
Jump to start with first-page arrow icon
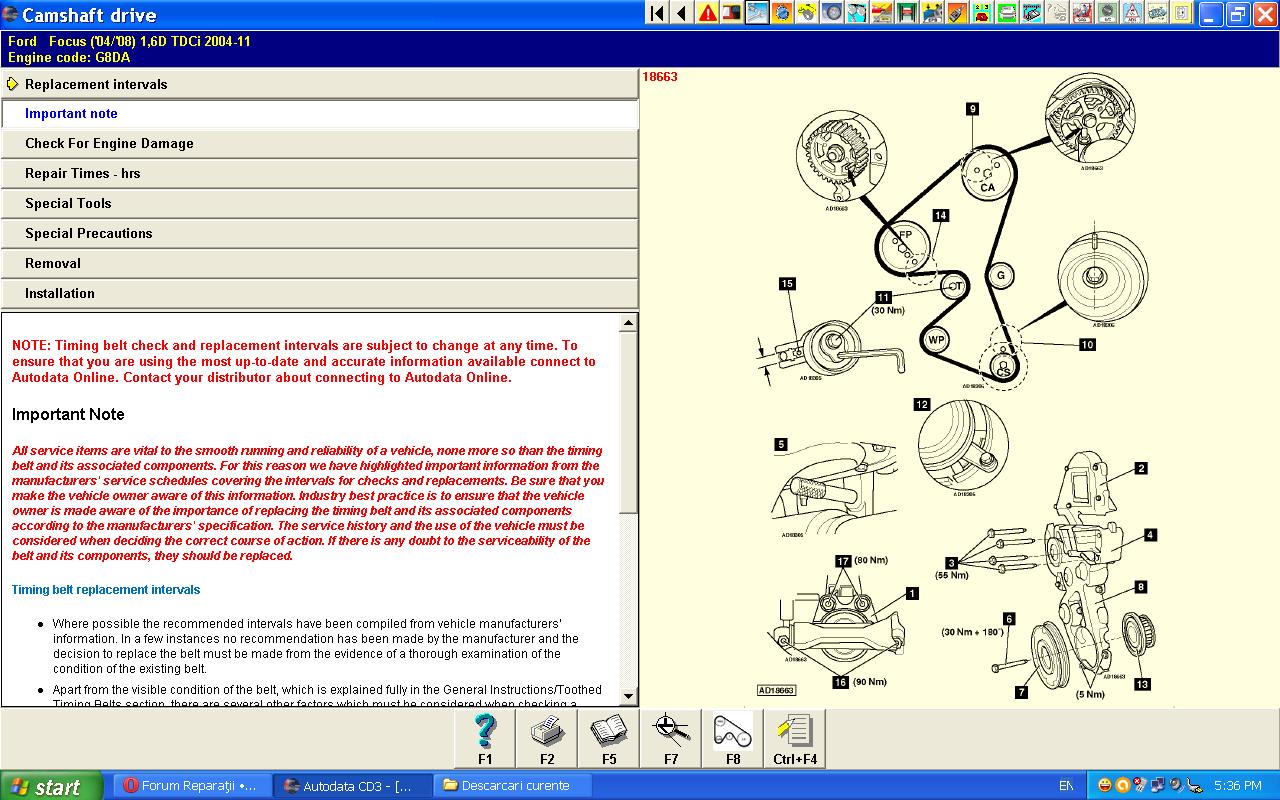[x=657, y=13]
